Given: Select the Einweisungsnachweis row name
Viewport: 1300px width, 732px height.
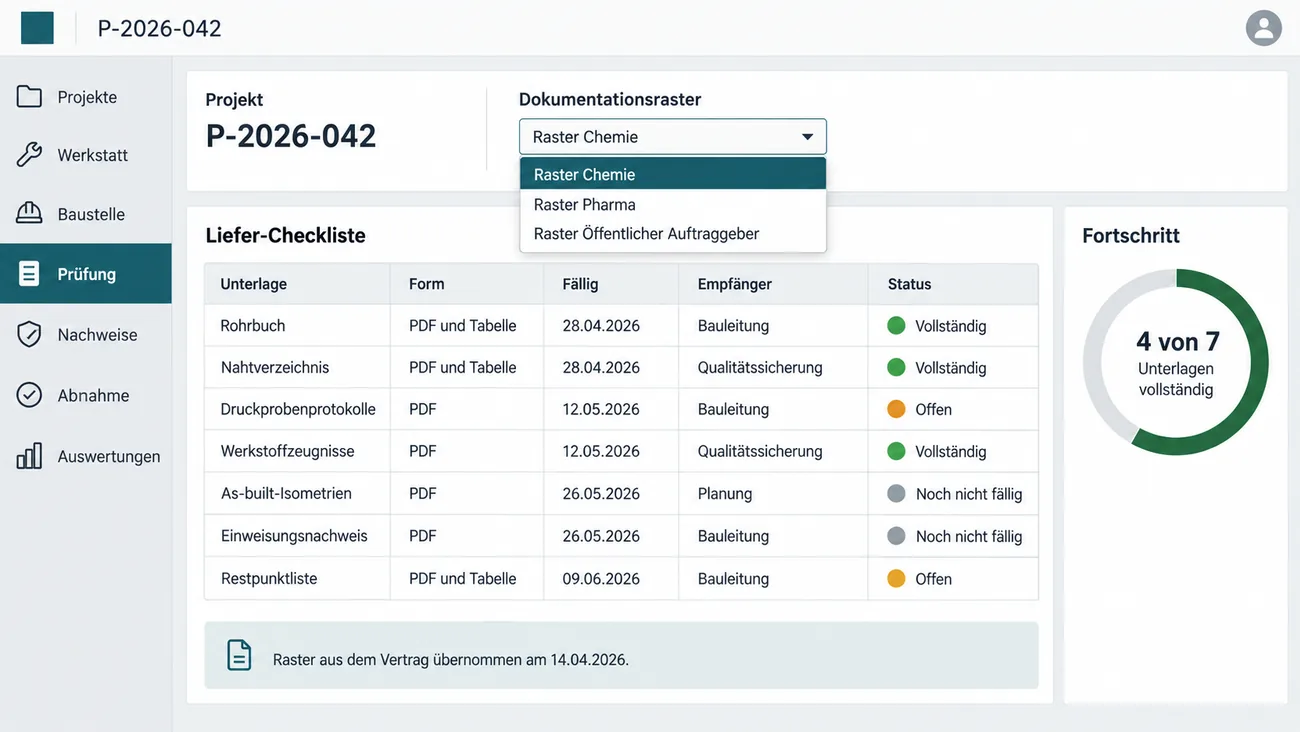Looking at the screenshot, I should pyautogui.click(x=294, y=536).
